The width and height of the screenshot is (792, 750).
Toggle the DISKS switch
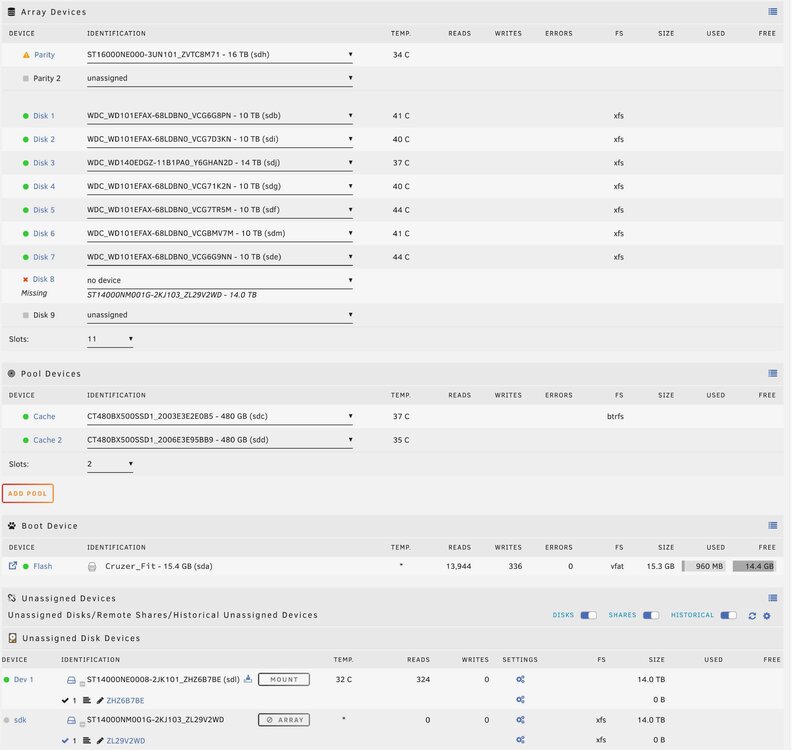pos(588,615)
